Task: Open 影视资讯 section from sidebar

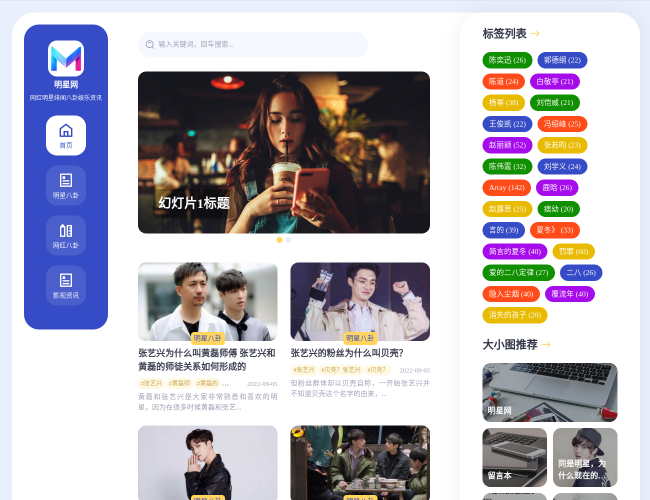Action: [66, 285]
